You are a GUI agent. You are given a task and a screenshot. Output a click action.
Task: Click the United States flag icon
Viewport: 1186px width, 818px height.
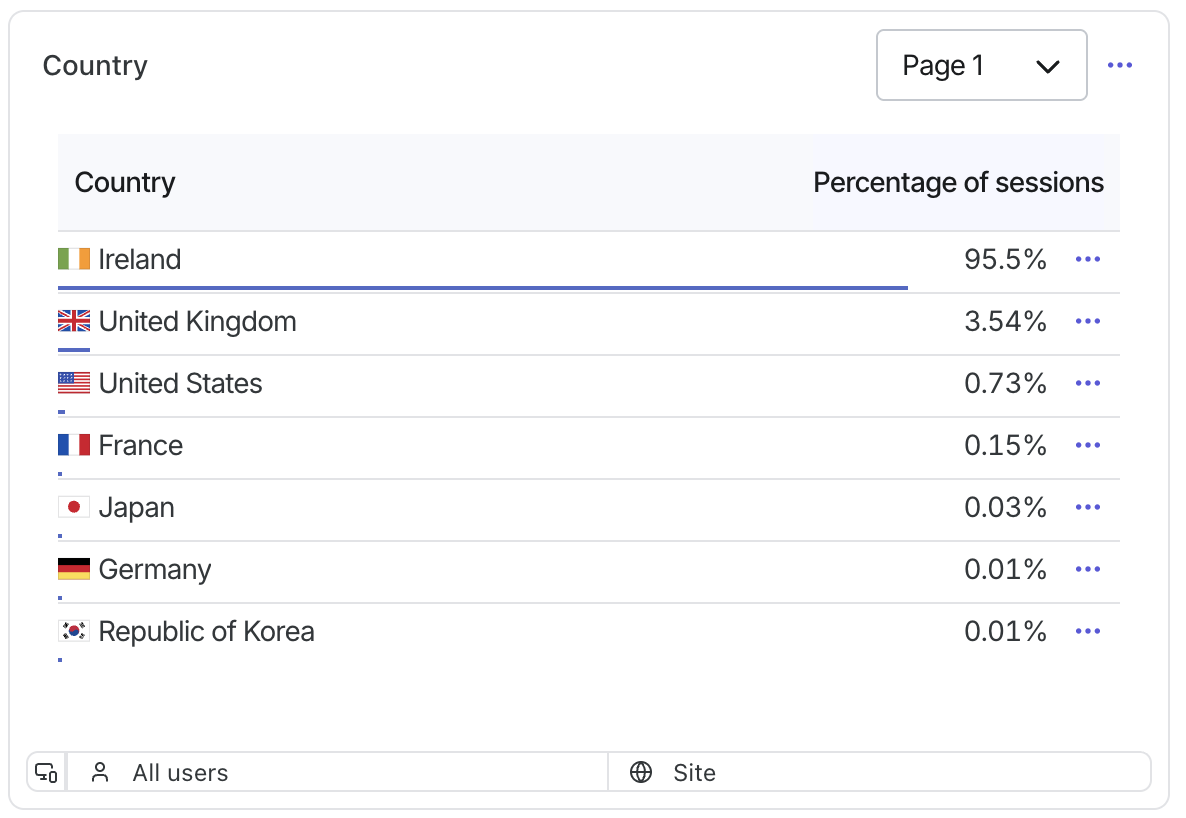pyautogui.click(x=74, y=383)
